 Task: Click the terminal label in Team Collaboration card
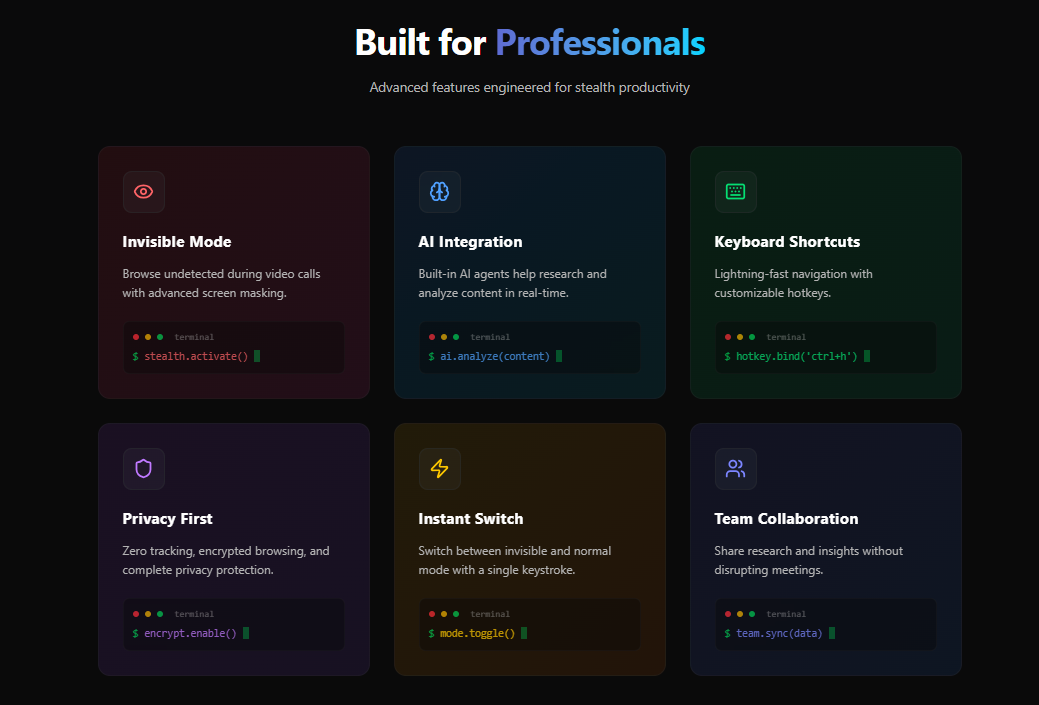tap(786, 614)
